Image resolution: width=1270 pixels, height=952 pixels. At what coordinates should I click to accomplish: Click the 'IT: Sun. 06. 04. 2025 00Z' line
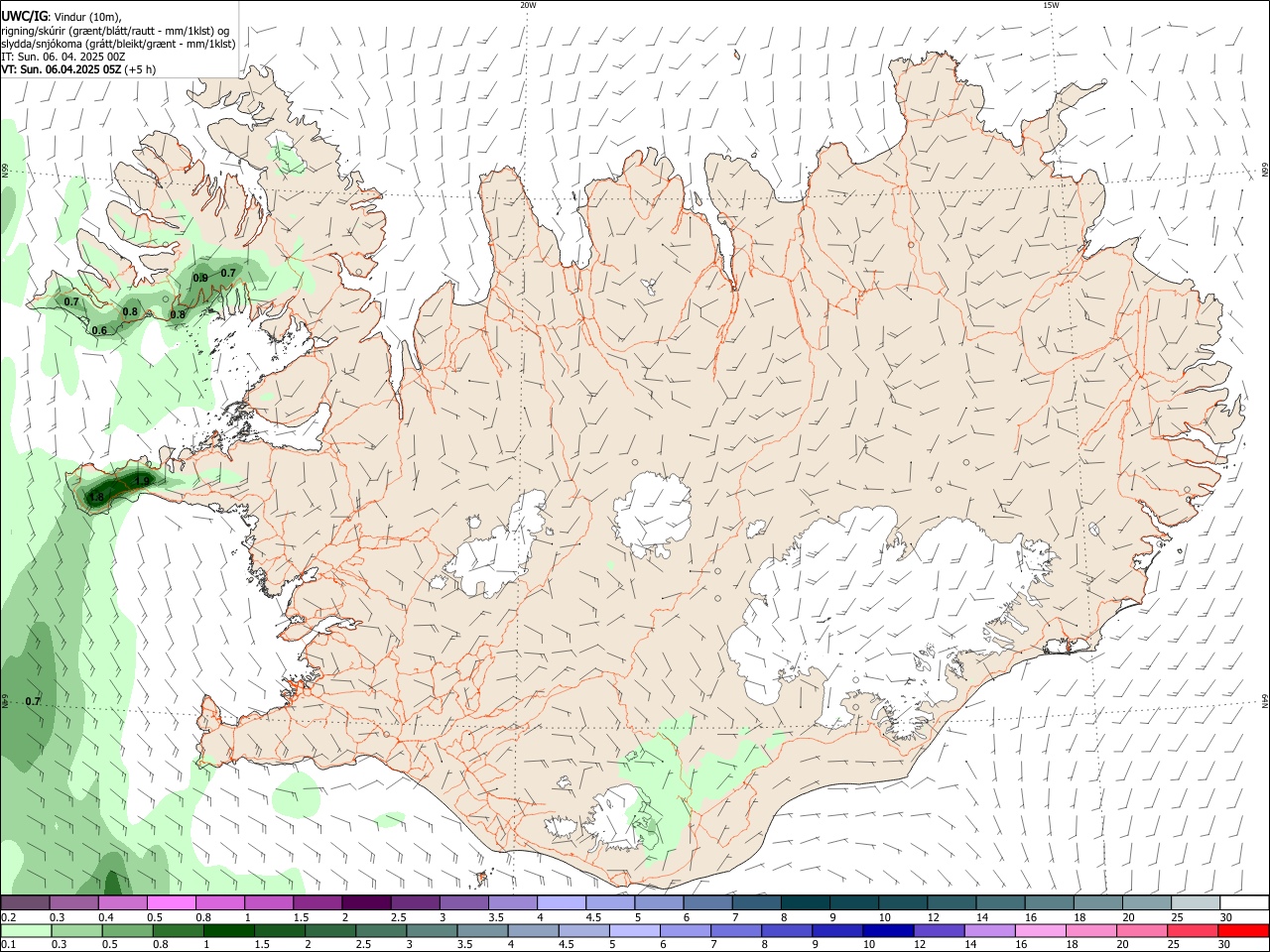tap(63, 57)
